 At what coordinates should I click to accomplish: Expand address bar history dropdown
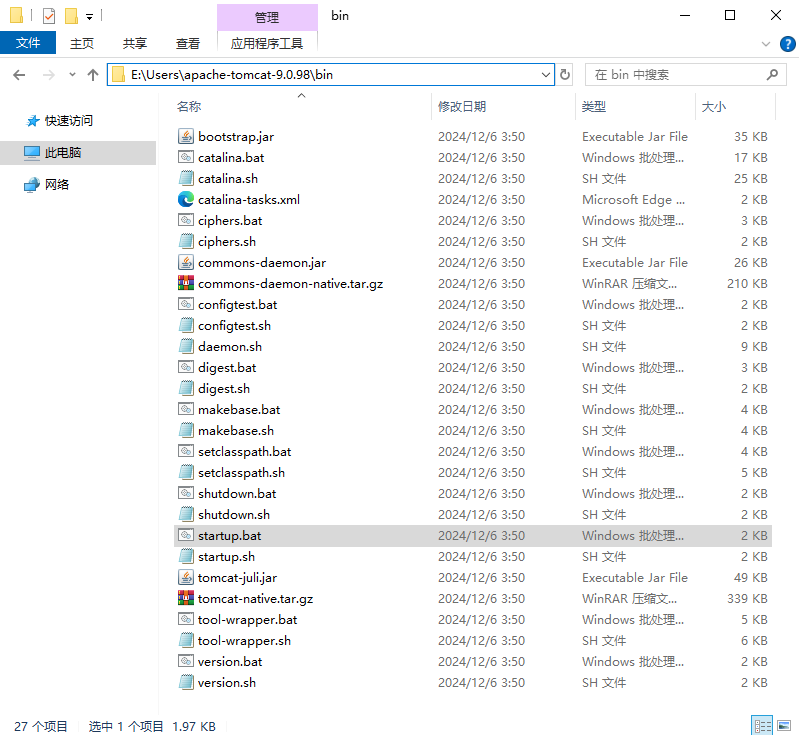[x=545, y=75]
